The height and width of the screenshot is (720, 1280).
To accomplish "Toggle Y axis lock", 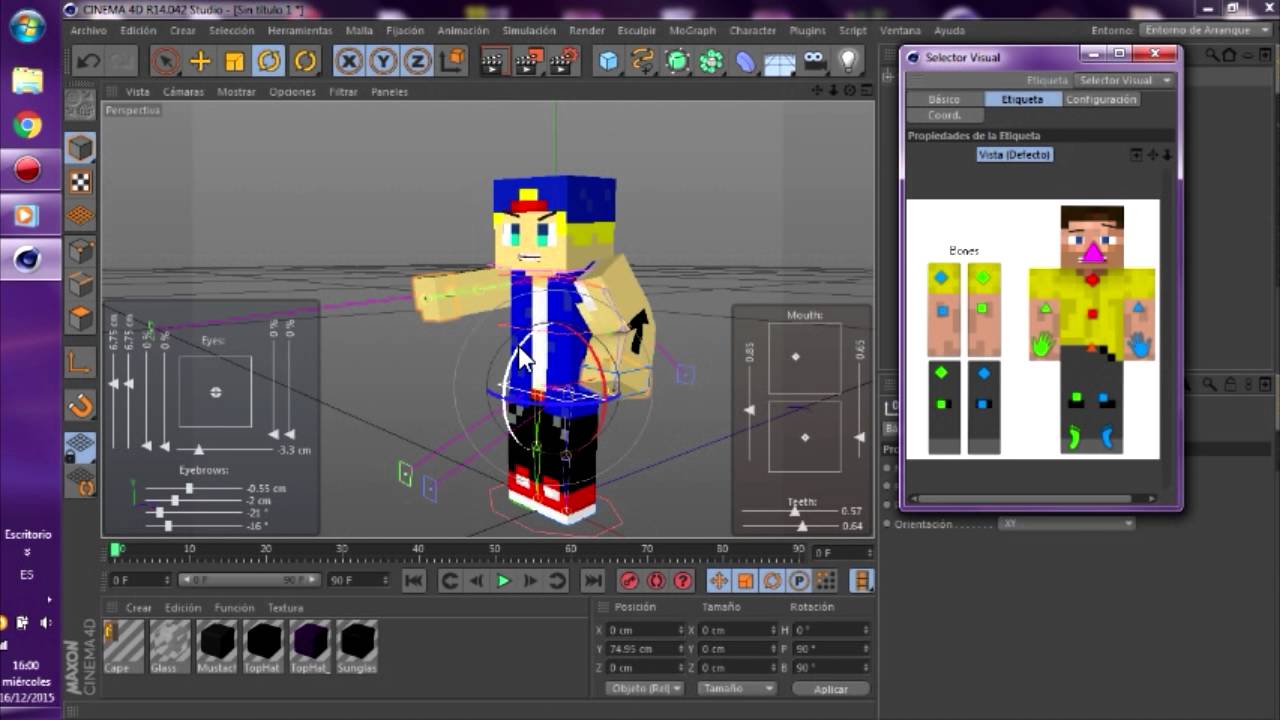I will [x=383, y=62].
